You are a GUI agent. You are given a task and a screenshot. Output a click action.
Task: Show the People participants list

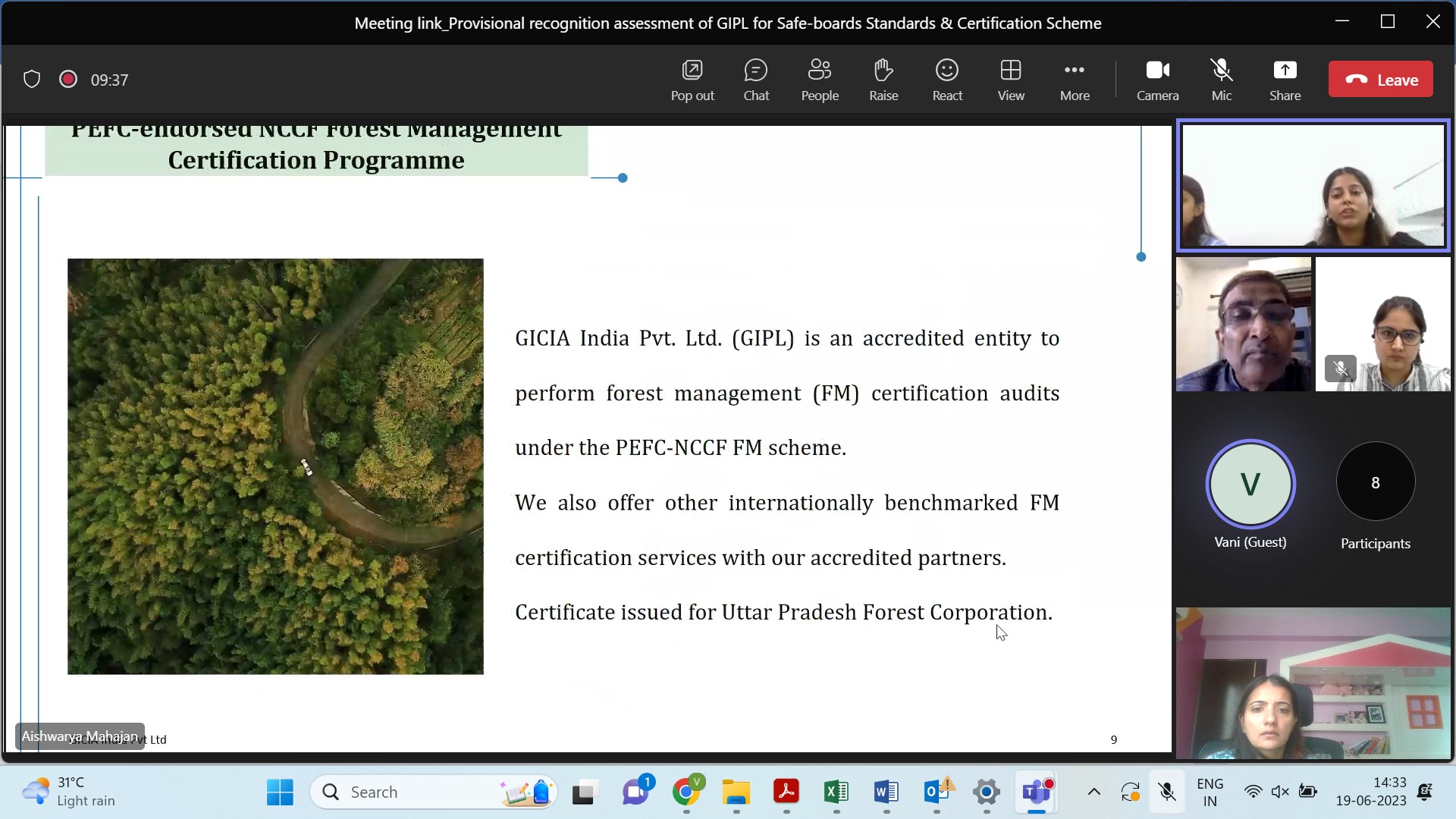tap(819, 79)
